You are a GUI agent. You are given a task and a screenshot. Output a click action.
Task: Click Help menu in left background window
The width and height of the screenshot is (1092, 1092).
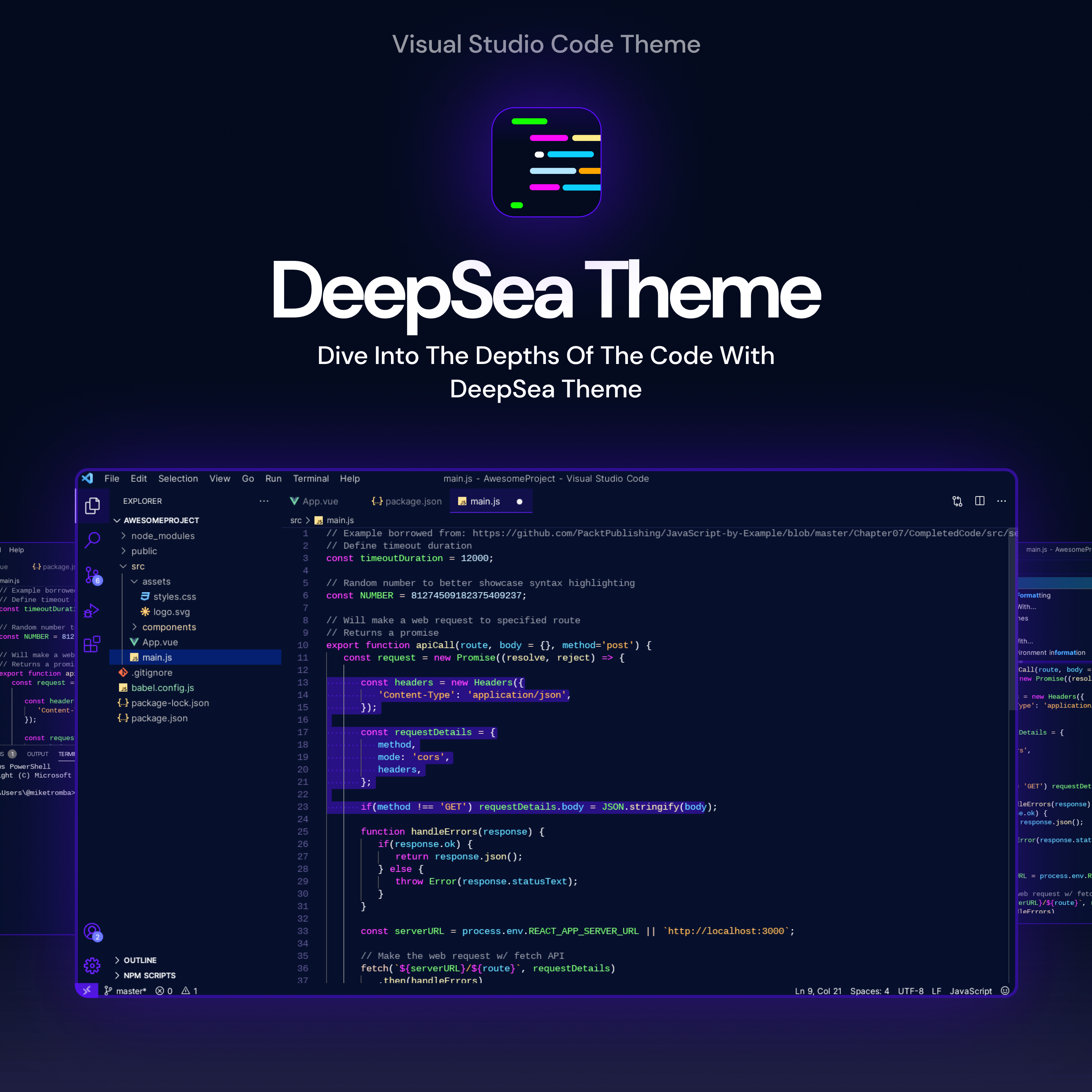tap(17, 550)
